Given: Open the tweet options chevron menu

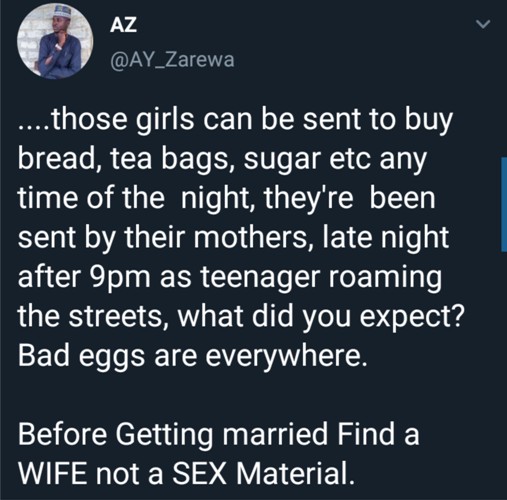Looking at the screenshot, I should 483,24.
